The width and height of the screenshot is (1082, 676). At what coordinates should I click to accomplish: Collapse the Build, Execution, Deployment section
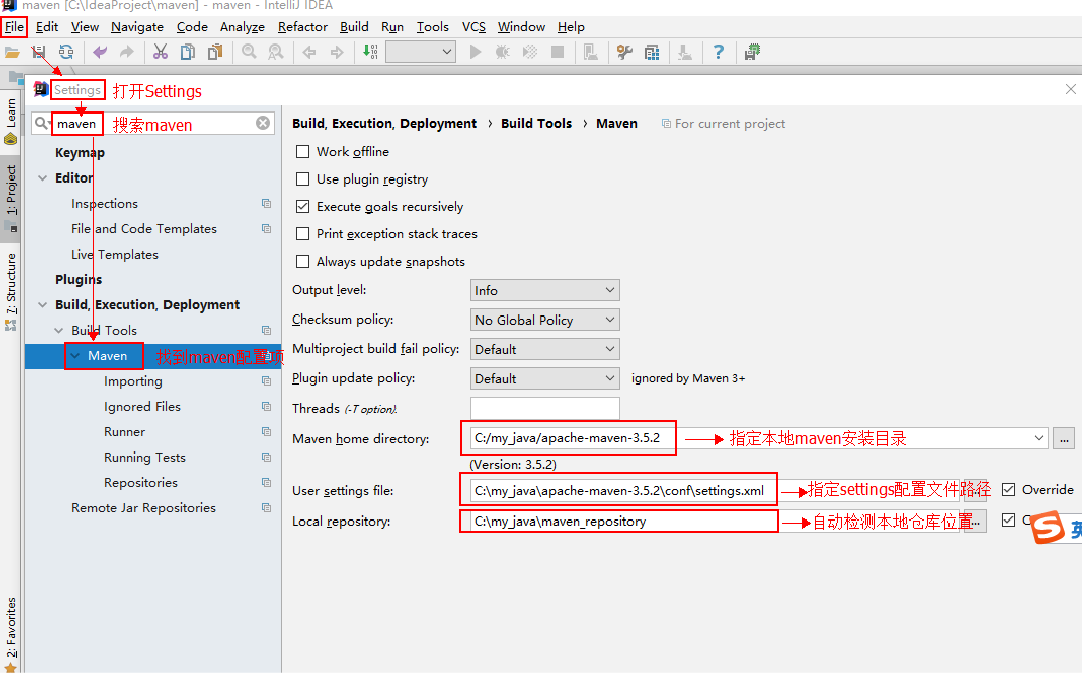click(43, 305)
